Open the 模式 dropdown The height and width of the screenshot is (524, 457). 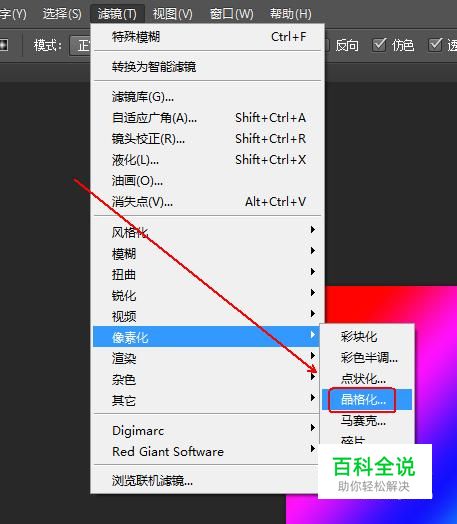pos(80,45)
